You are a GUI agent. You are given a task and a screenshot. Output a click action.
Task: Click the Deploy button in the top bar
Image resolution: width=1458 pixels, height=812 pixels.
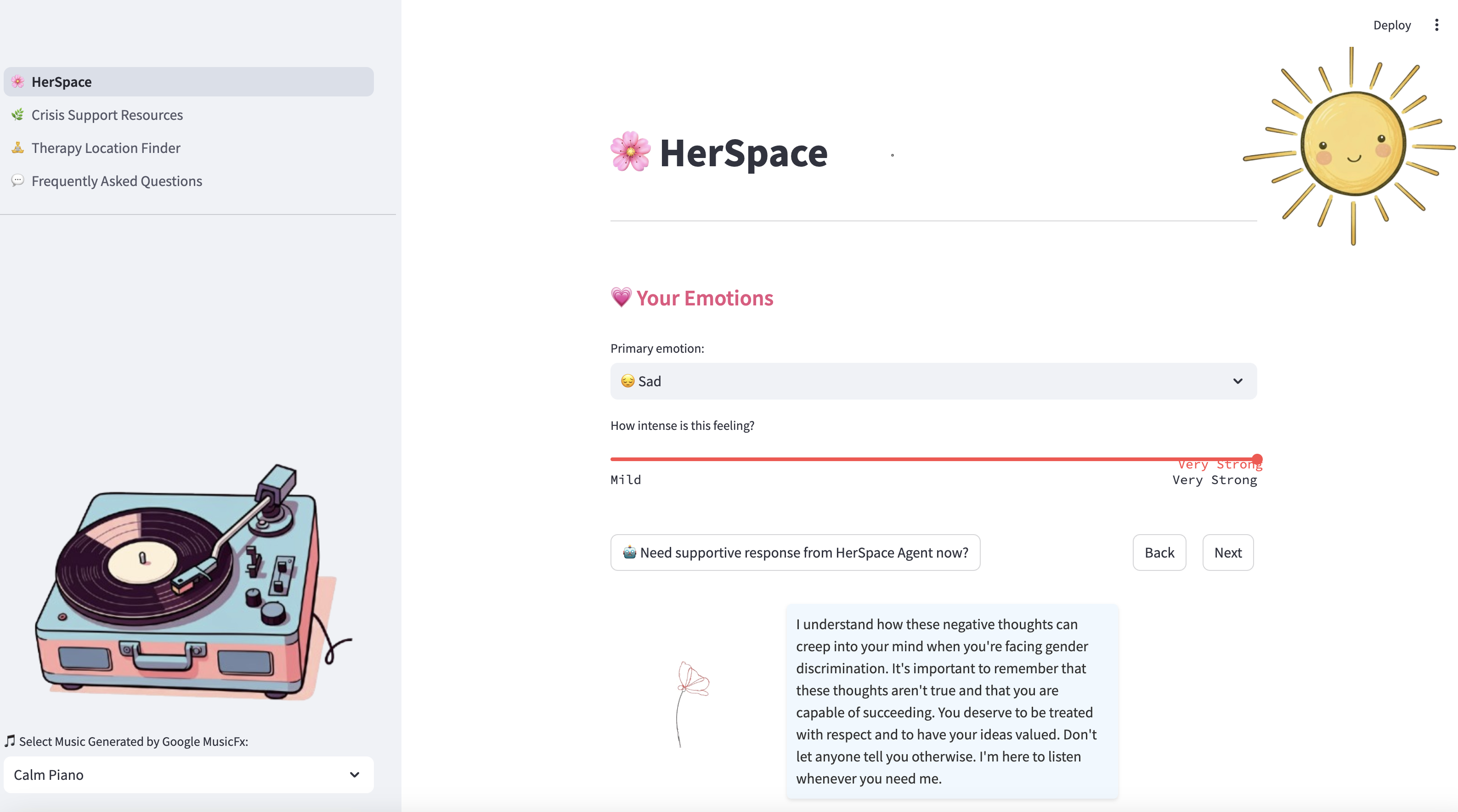1392,25
